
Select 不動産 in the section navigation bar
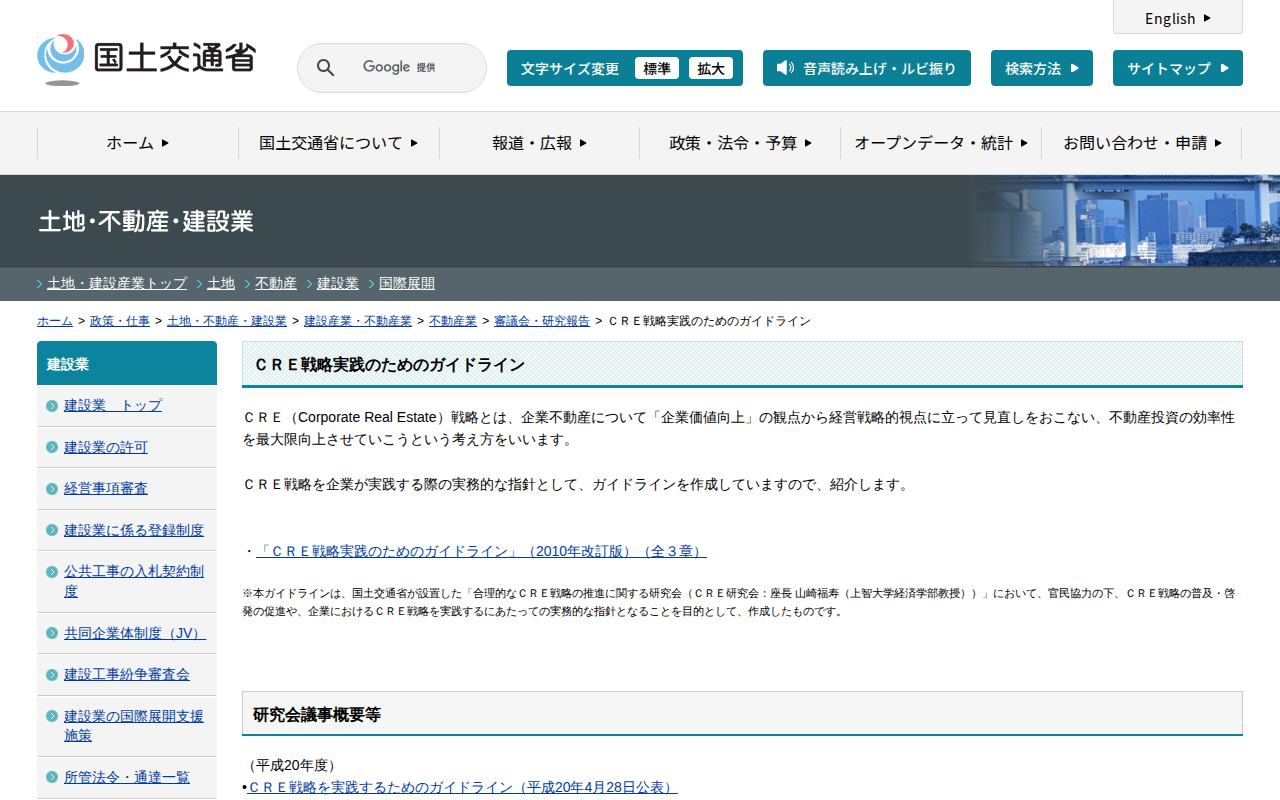[276, 283]
